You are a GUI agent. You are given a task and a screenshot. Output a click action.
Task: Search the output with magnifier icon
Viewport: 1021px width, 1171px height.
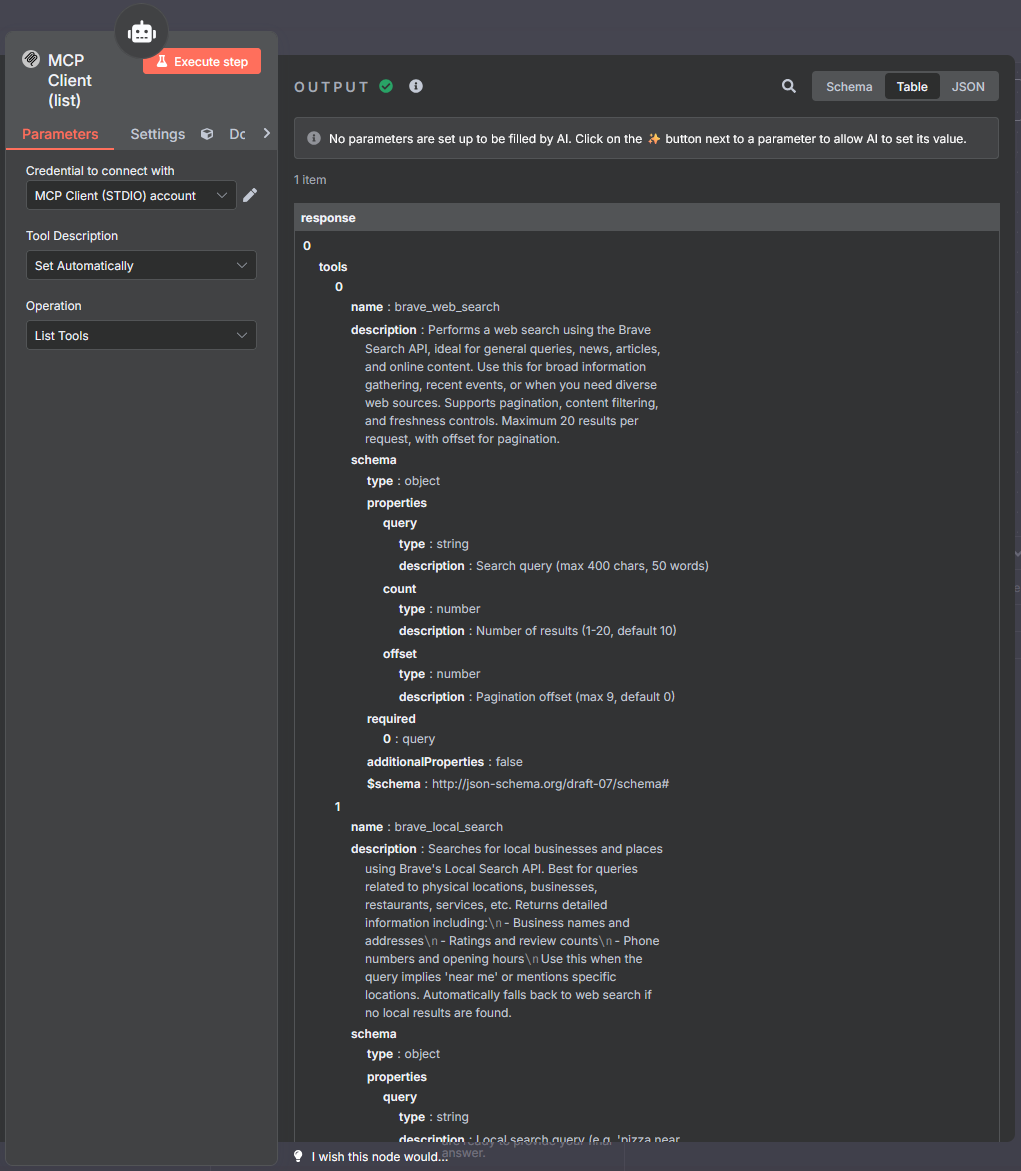(789, 87)
